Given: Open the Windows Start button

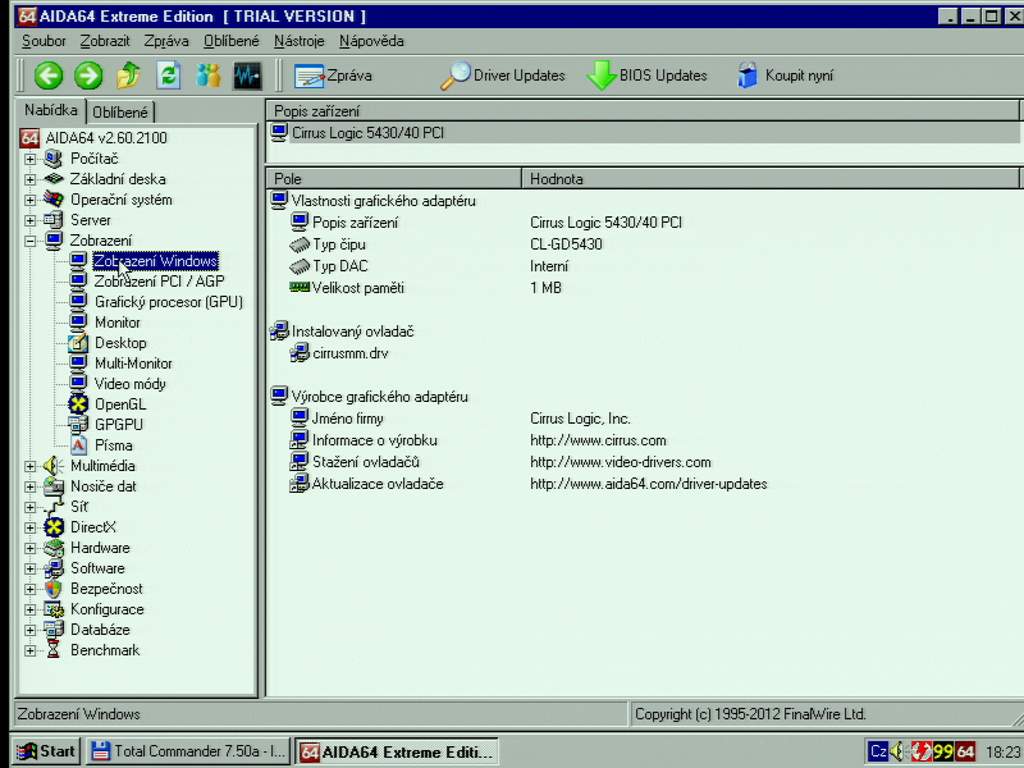Looking at the screenshot, I should pyautogui.click(x=46, y=752).
